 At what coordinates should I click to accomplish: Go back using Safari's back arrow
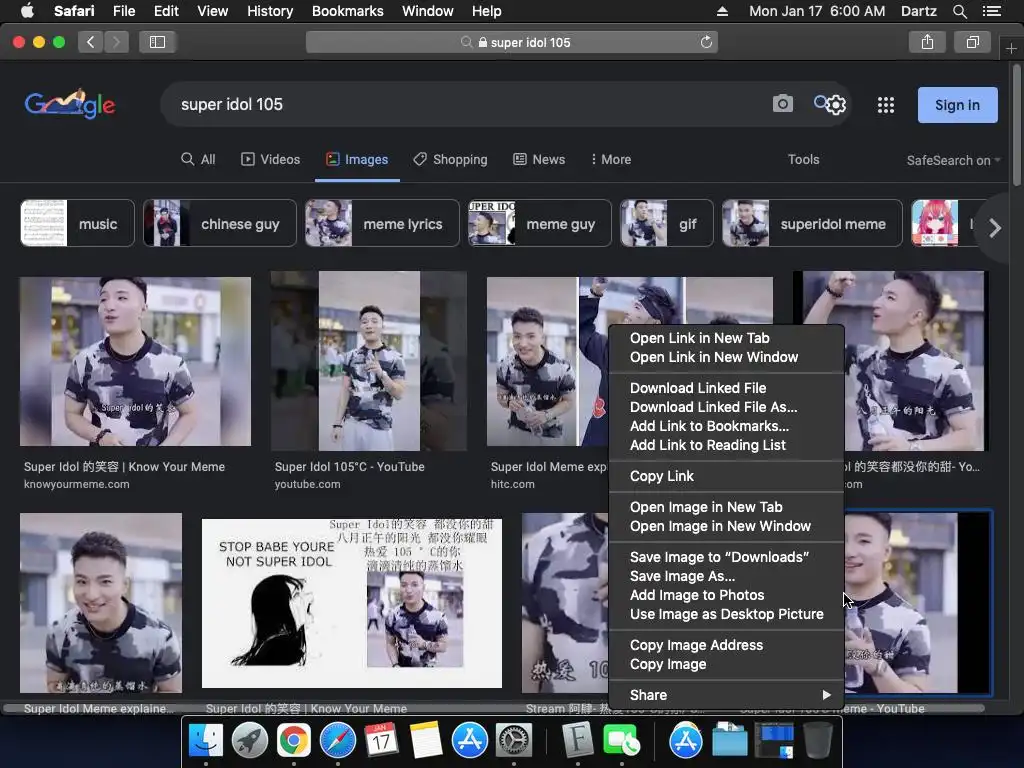(x=91, y=42)
